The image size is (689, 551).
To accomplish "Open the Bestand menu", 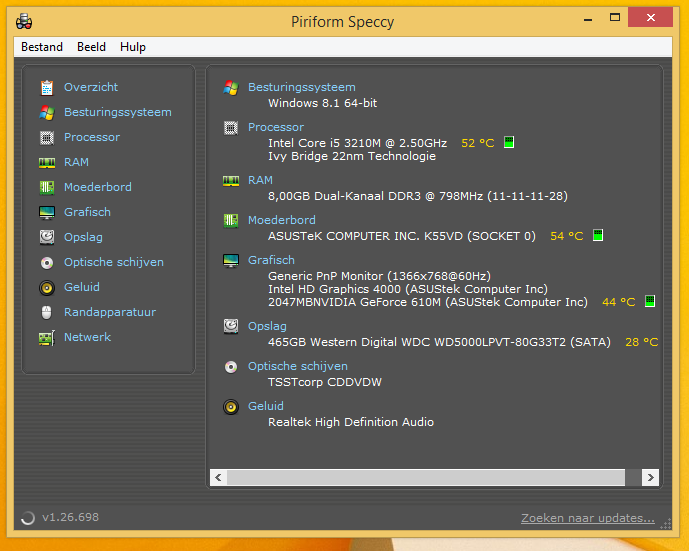I will pos(42,47).
